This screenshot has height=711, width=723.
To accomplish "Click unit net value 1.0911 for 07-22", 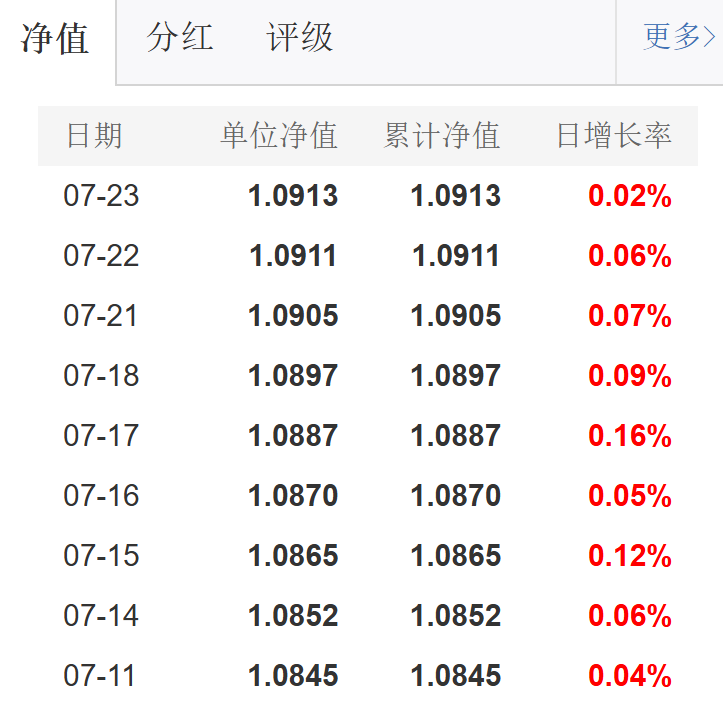I will click(293, 255).
